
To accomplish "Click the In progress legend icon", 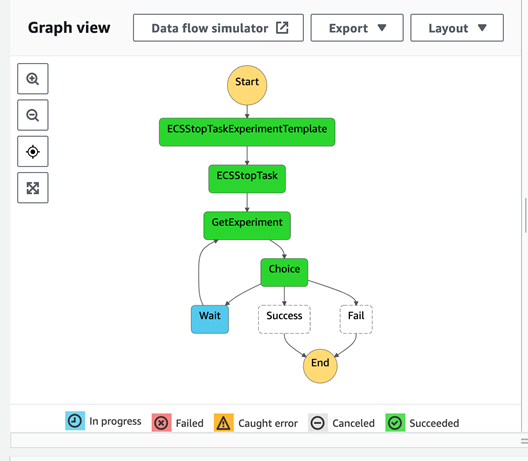I will pos(75,421).
